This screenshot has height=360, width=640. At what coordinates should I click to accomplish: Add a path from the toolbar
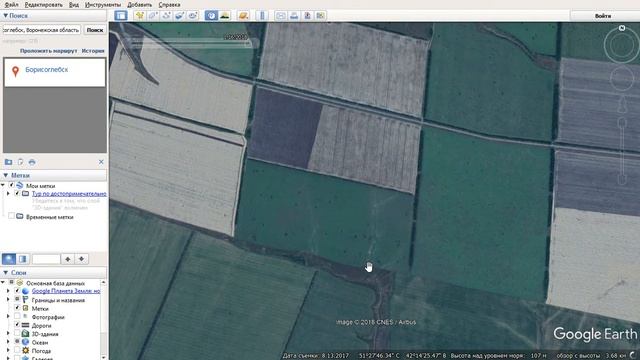pos(166,16)
